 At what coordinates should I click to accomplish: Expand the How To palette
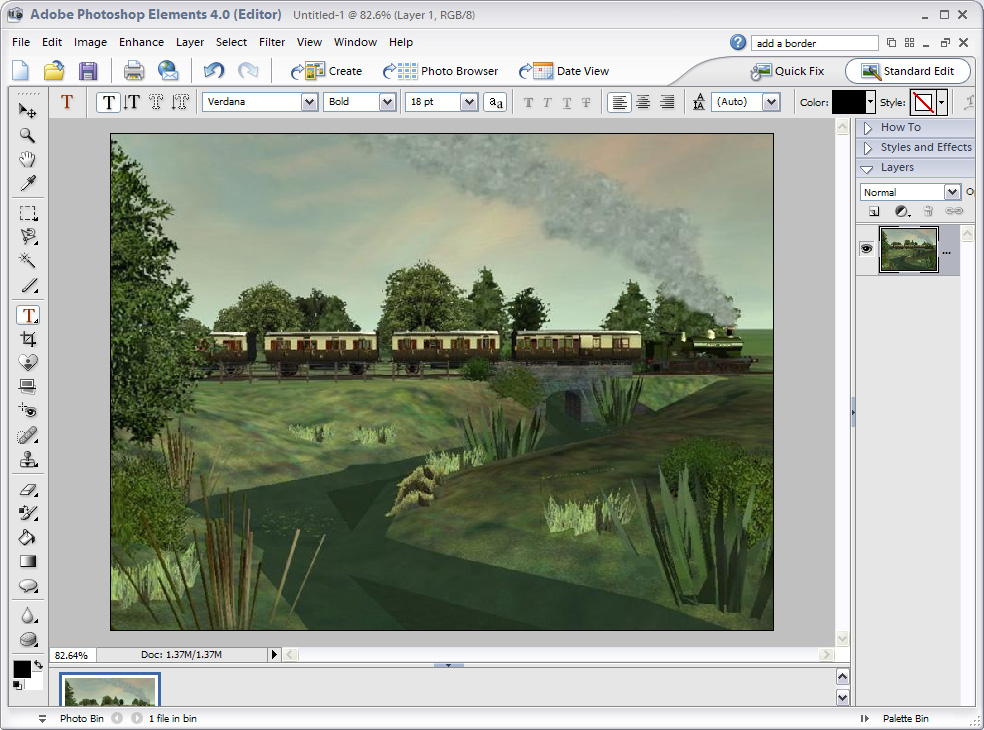coord(869,128)
